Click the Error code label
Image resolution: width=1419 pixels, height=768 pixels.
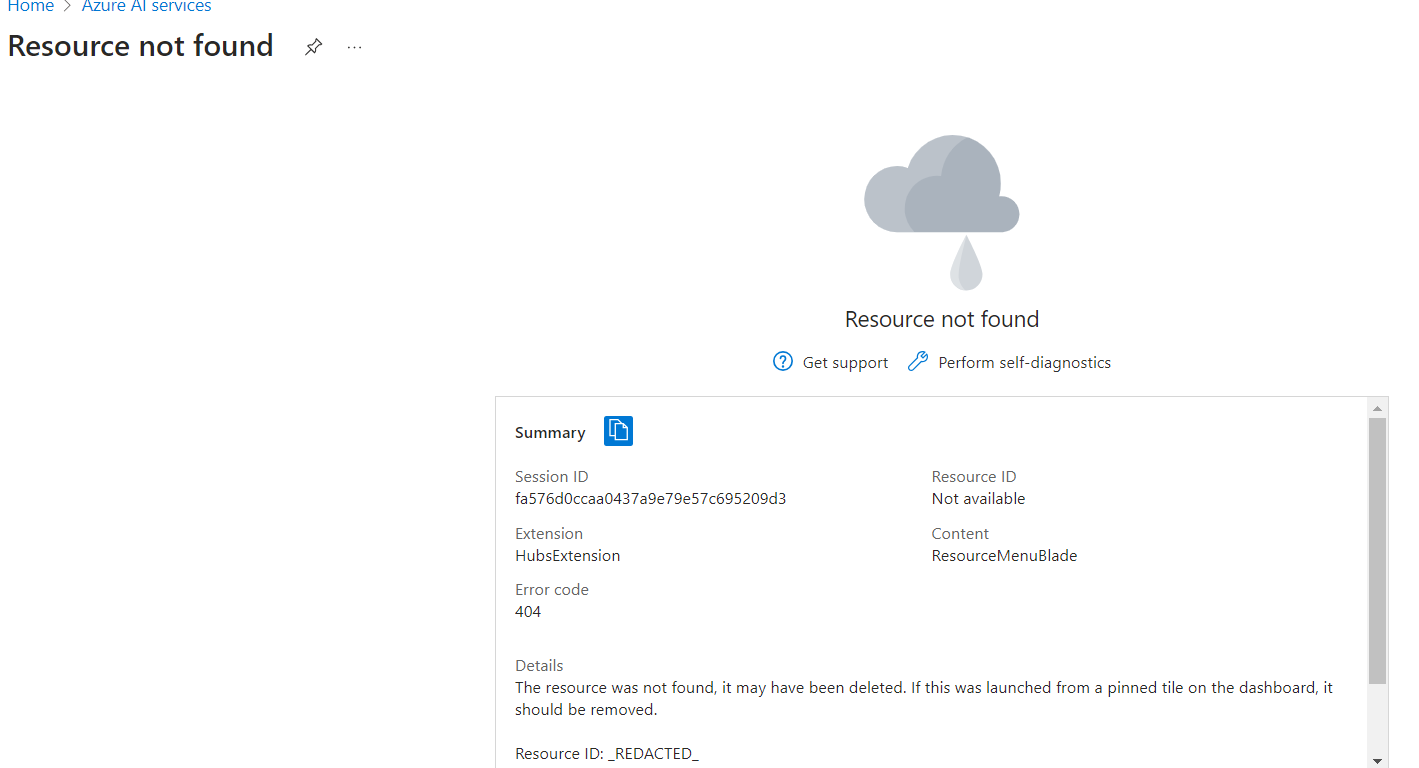click(552, 590)
